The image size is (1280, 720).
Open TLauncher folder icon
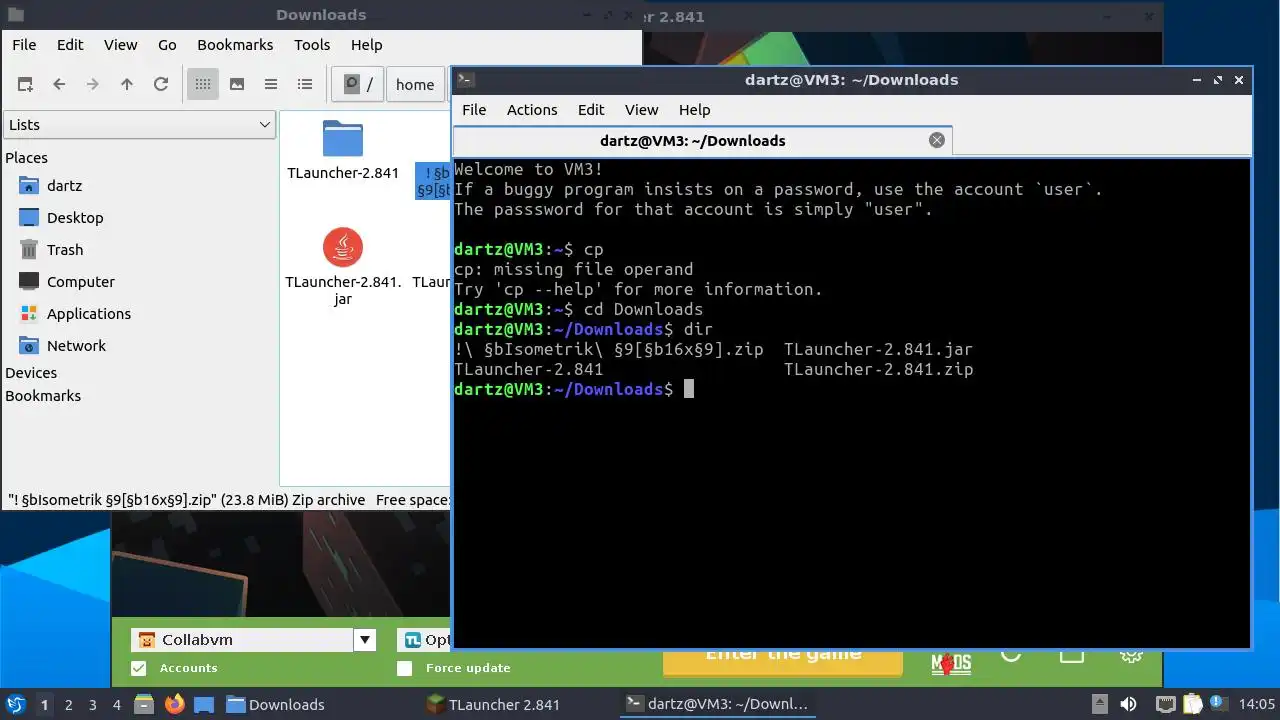[1072, 656]
